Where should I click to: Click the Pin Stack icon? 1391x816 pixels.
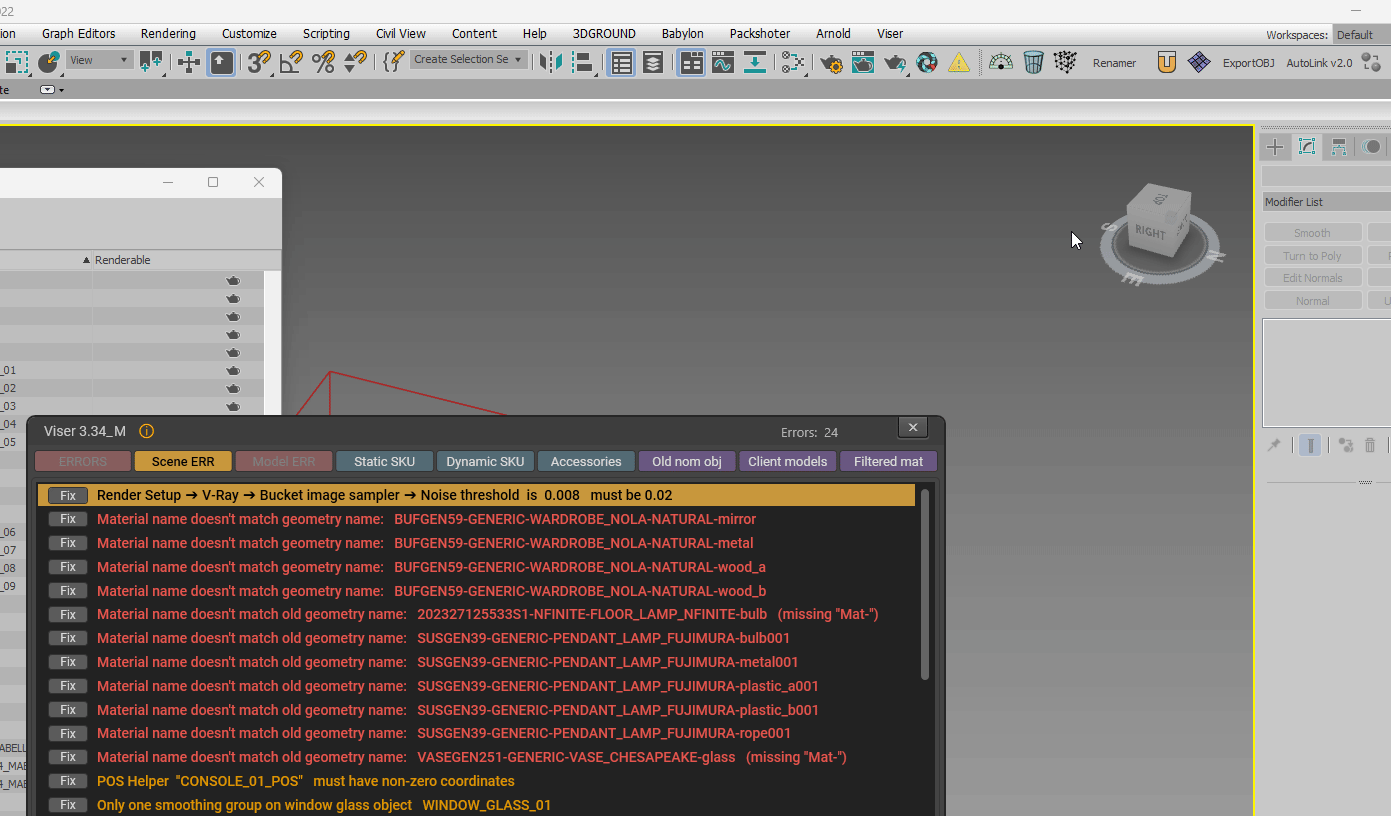point(1274,445)
